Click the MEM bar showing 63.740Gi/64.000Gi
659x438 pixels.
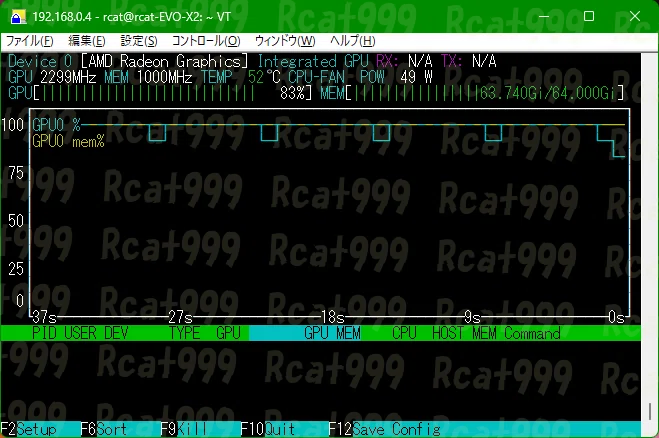(472, 93)
